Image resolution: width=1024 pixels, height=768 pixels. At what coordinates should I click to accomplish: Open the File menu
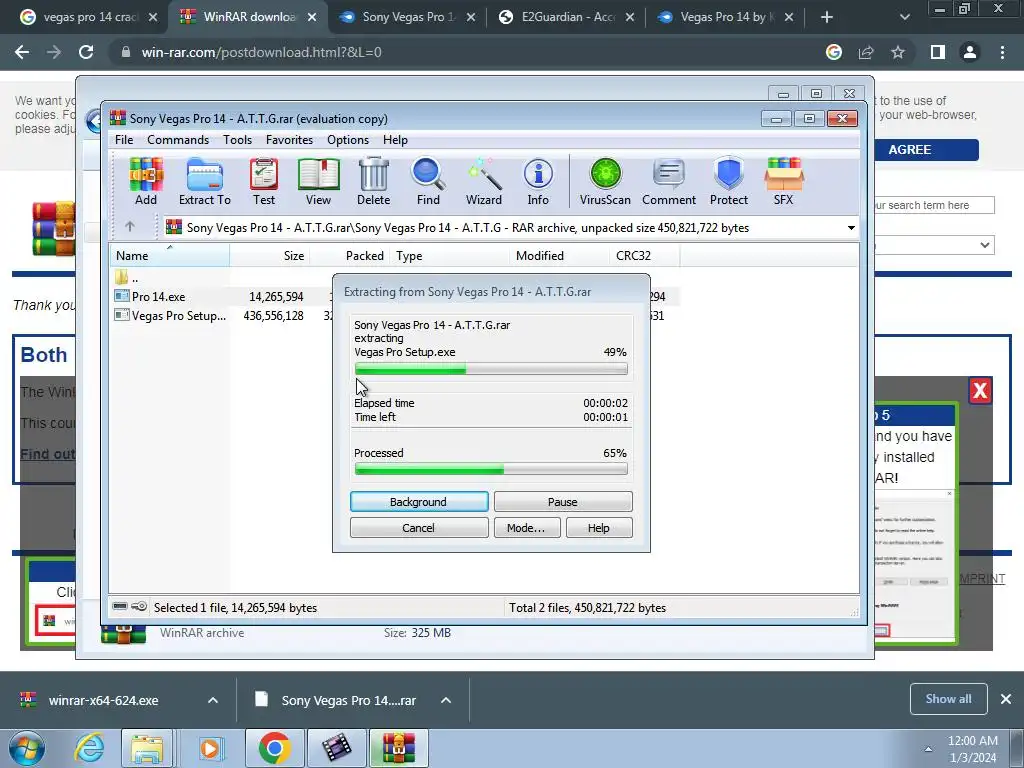(x=123, y=140)
